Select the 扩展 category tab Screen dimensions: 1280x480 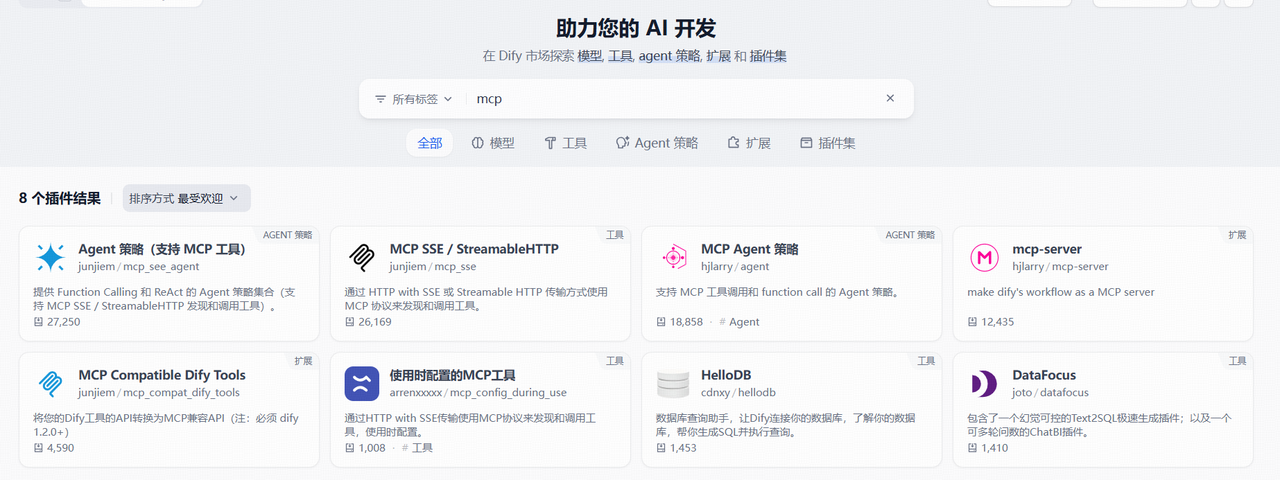click(750, 143)
